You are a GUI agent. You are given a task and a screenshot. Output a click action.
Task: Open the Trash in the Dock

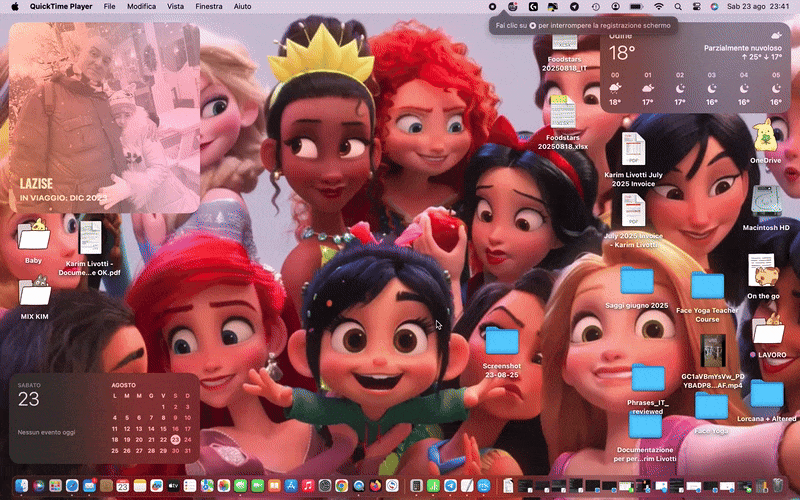pos(778,485)
